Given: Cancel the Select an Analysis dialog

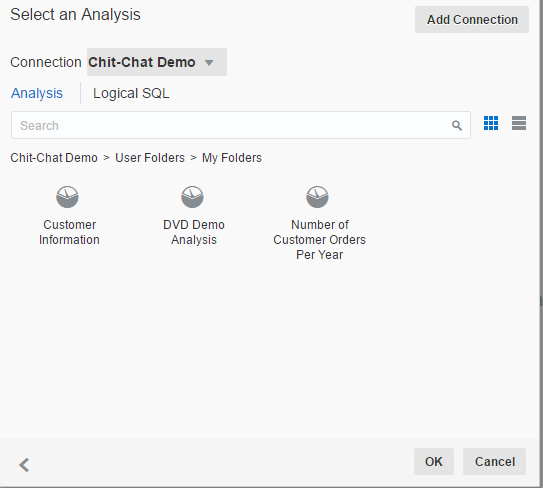Looking at the screenshot, I should 495,461.
